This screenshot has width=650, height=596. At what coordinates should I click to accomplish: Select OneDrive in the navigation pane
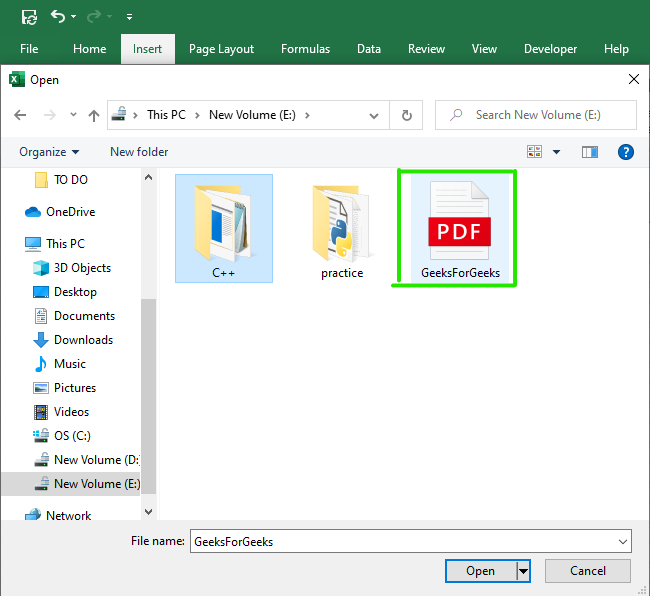60,212
